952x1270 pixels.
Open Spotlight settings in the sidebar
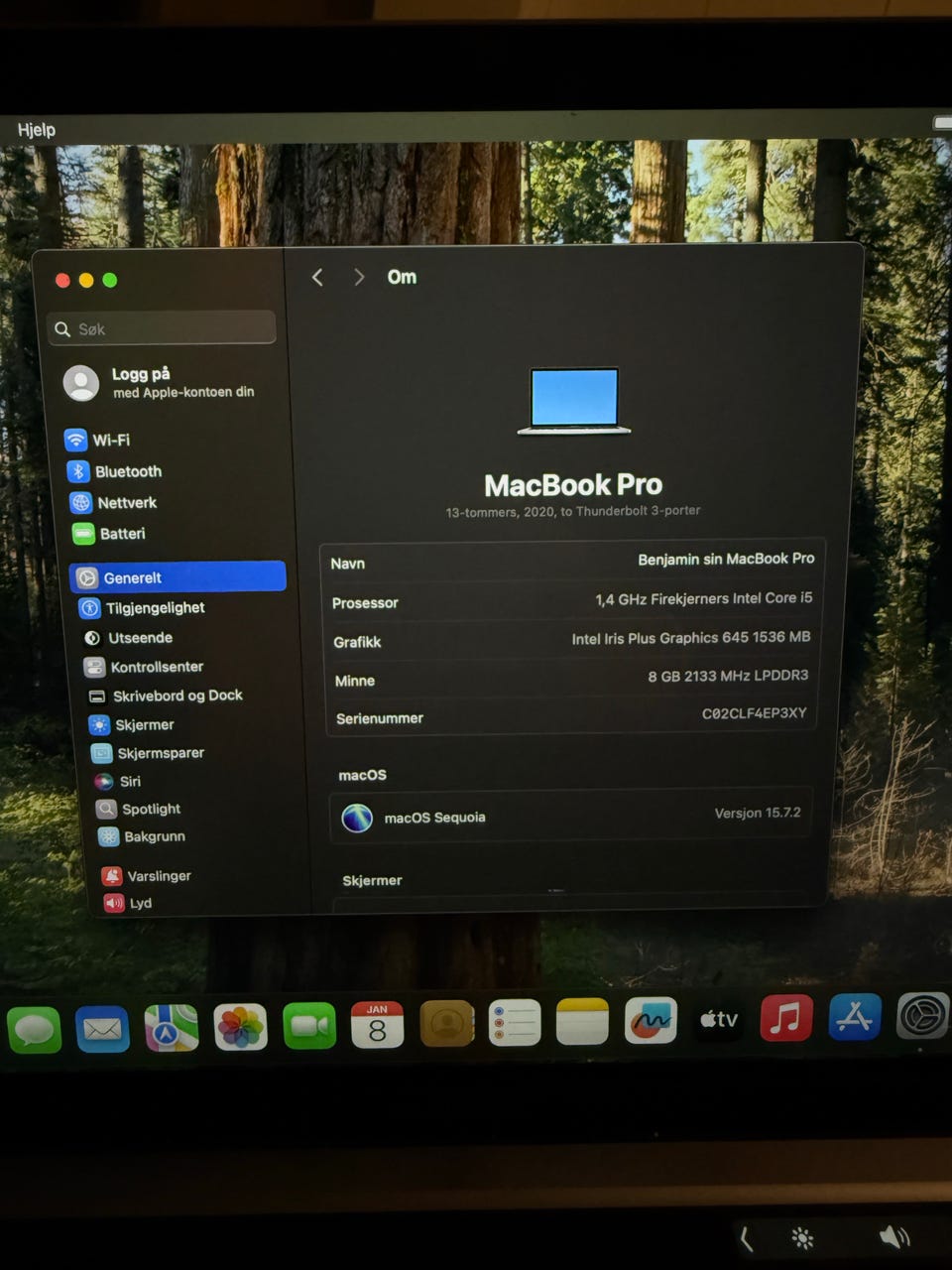point(150,809)
